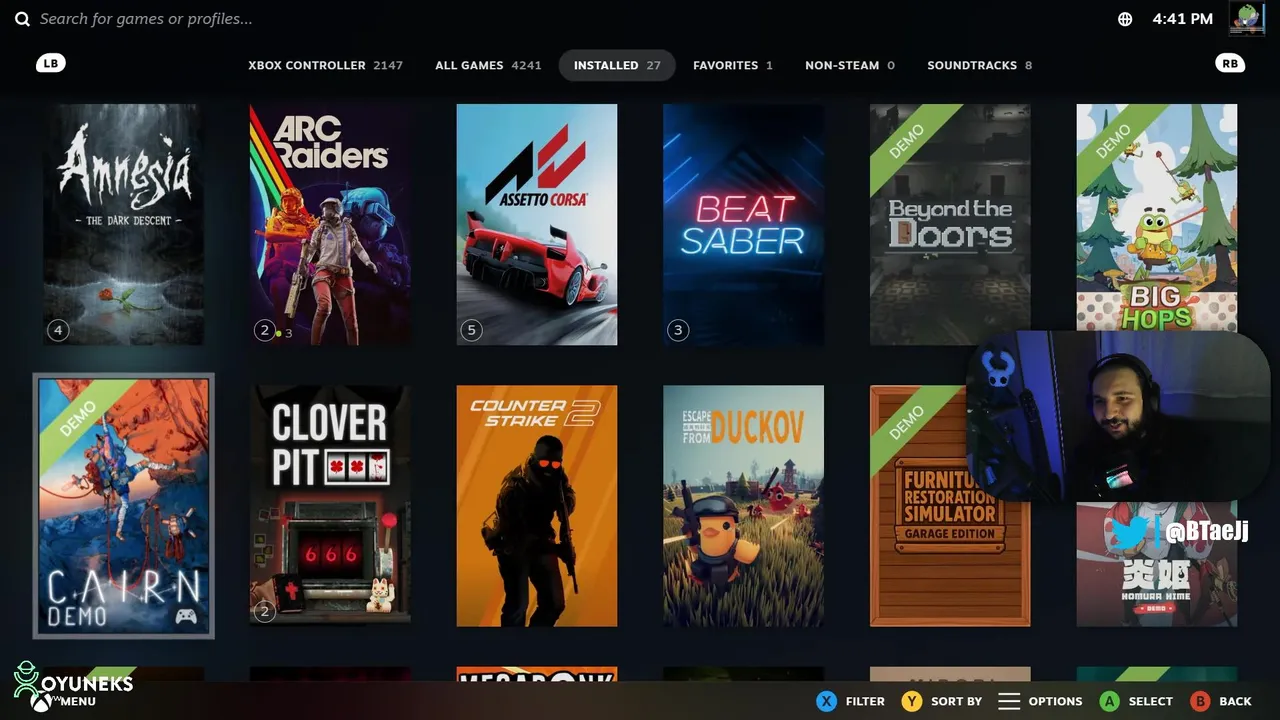The image size is (1280, 720).
Task: Select the Big Hops demo cover
Action: 1157,217
